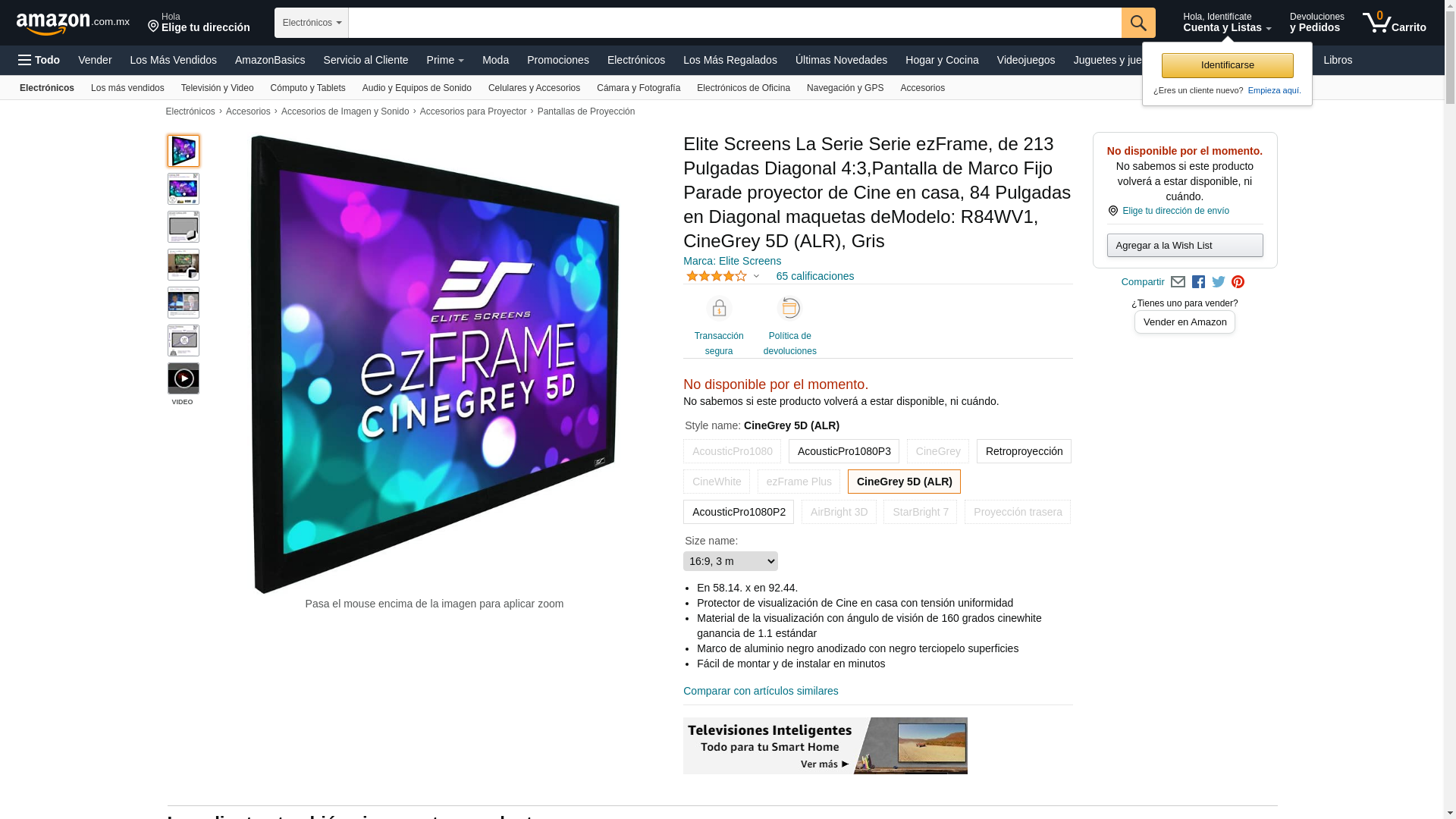Select AcousticPro1080P2 style option

pyautogui.click(x=739, y=512)
